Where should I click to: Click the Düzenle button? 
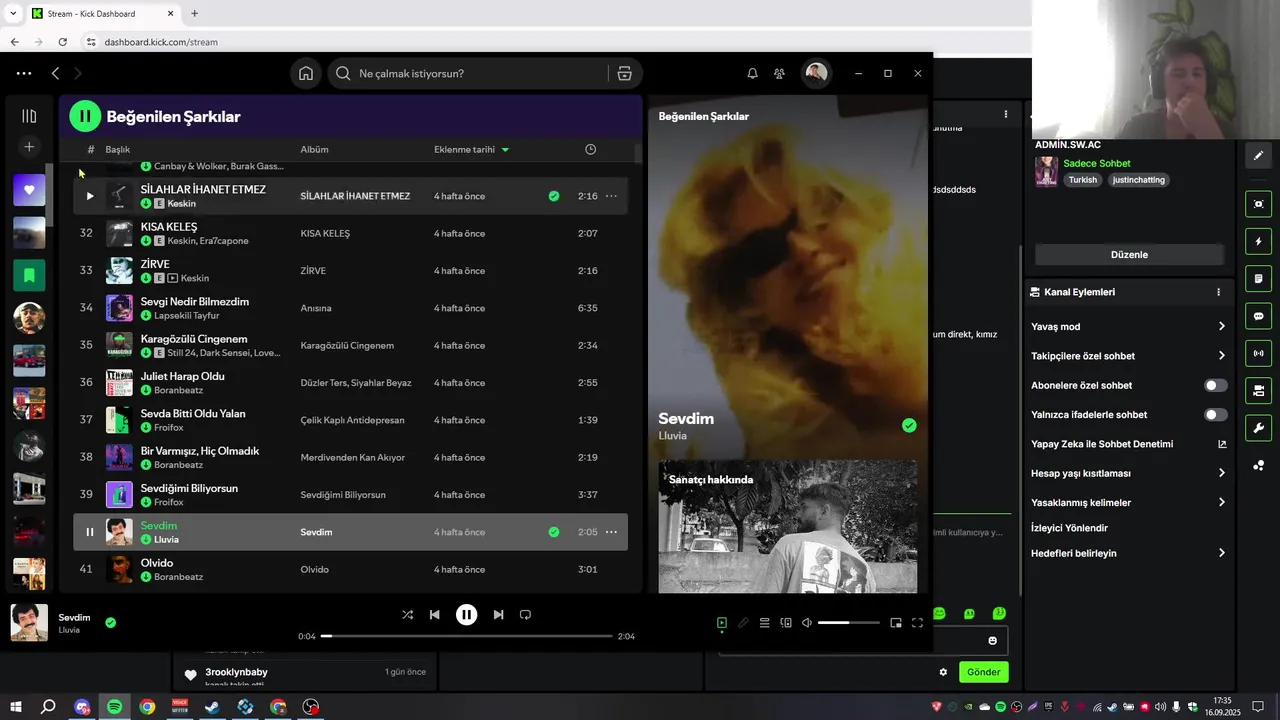1129,254
